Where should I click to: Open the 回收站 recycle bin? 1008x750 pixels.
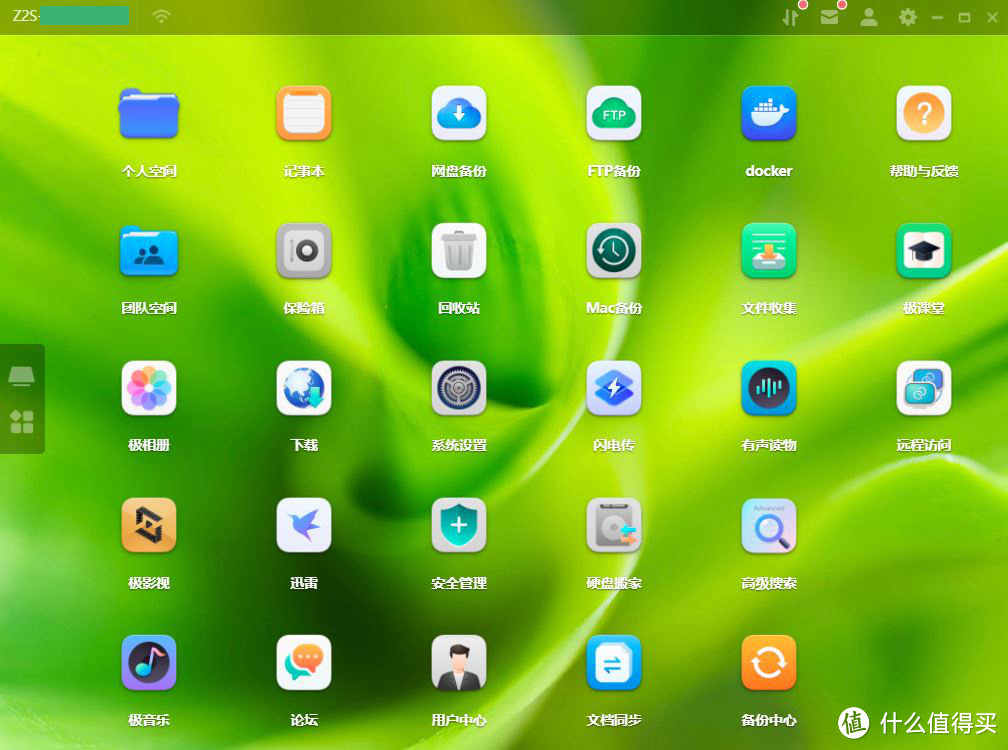(458, 251)
